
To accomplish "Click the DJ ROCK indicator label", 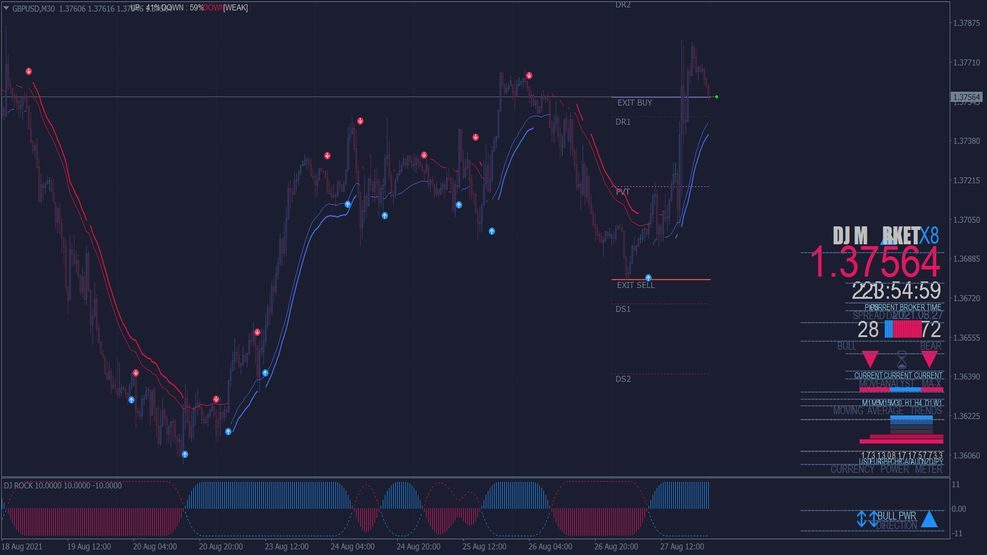I will 63,485.
